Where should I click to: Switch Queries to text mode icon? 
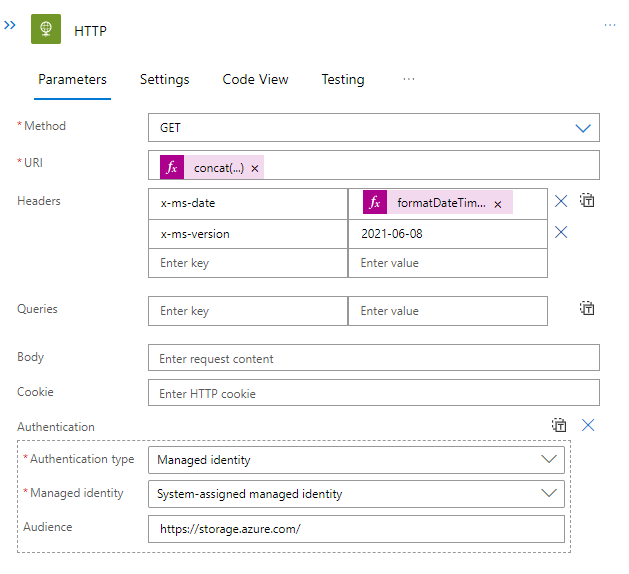coord(588,309)
